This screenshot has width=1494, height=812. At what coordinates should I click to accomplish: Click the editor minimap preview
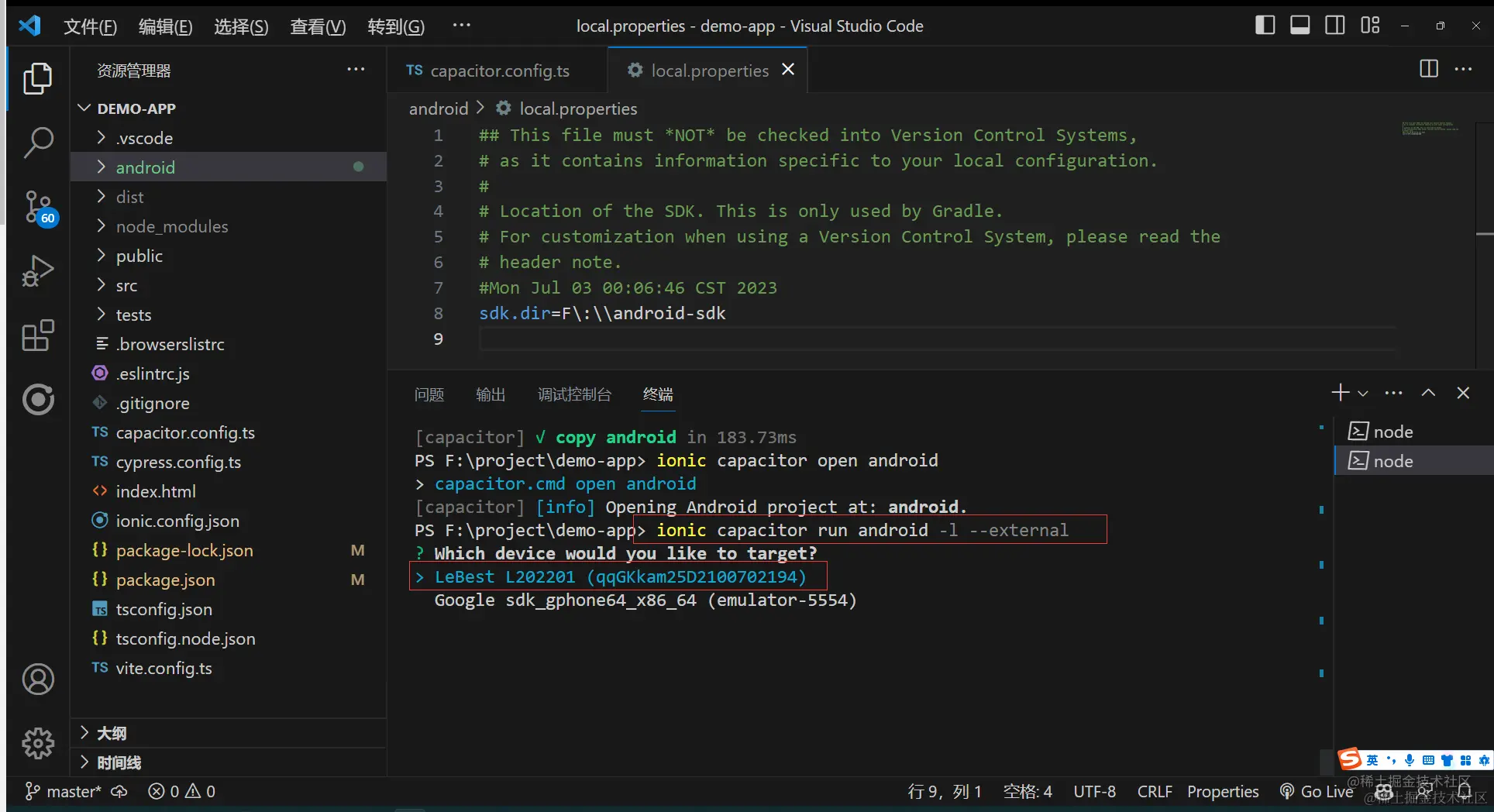pos(1430,128)
